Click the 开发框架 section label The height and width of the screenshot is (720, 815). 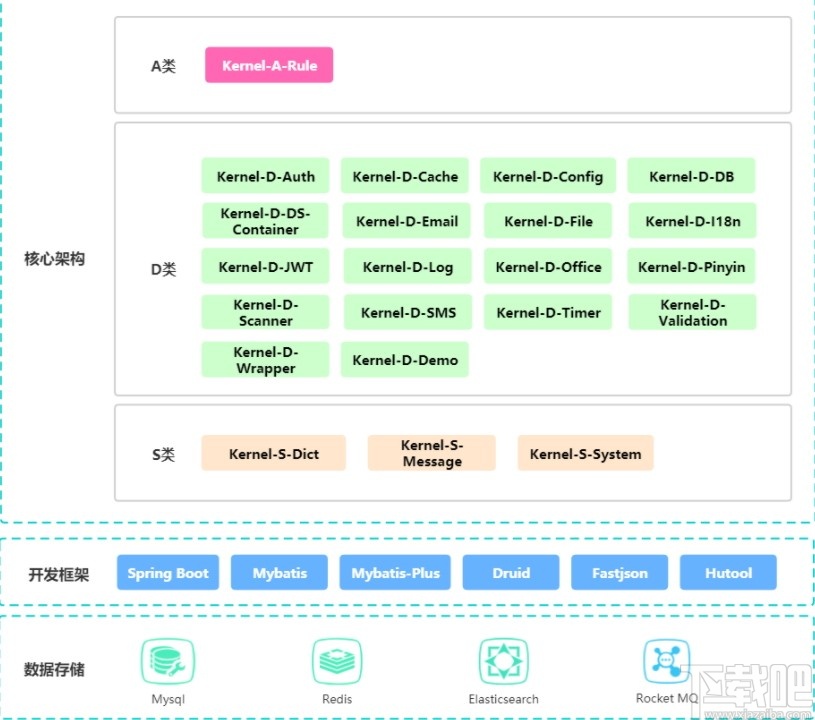58,574
